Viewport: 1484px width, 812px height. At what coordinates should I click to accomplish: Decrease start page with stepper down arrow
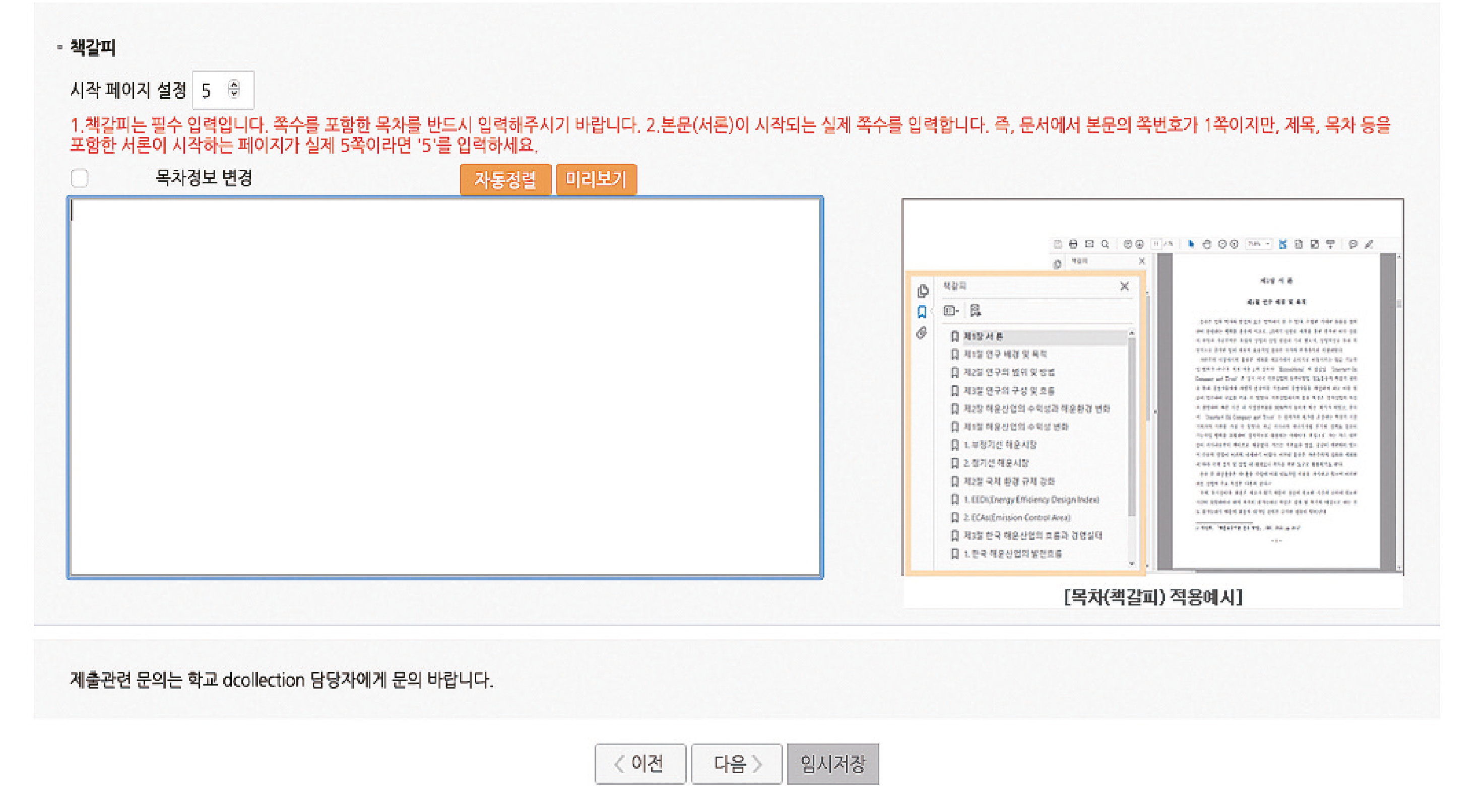point(234,93)
